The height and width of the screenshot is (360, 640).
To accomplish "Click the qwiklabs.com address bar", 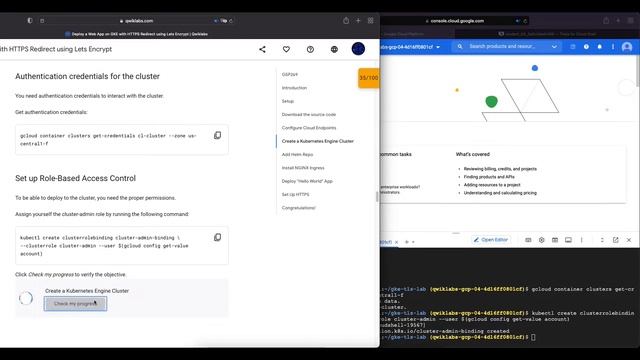I will click(137, 20).
